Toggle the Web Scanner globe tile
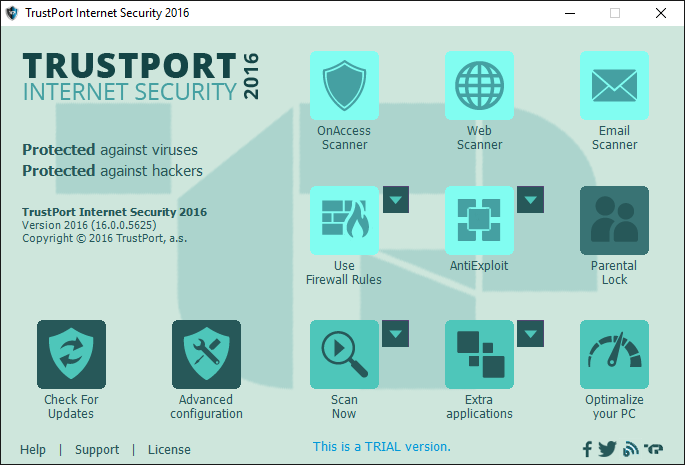 (x=479, y=86)
